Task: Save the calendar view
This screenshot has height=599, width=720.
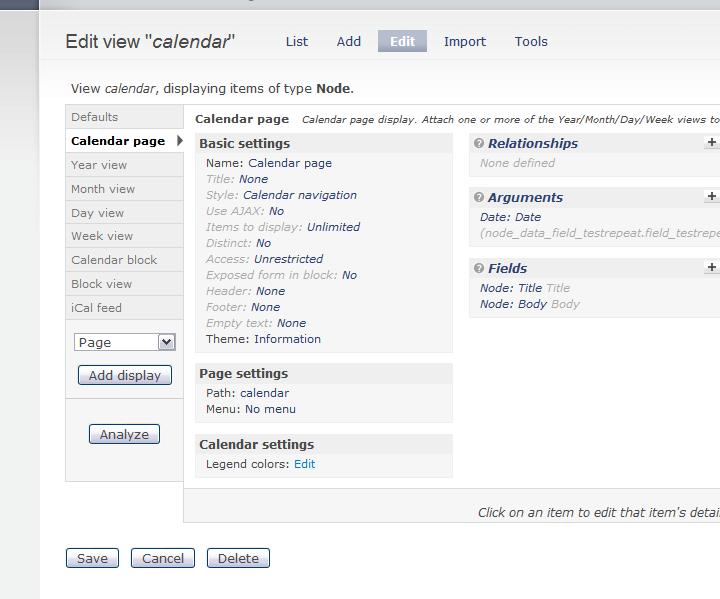Action: click(x=92, y=558)
